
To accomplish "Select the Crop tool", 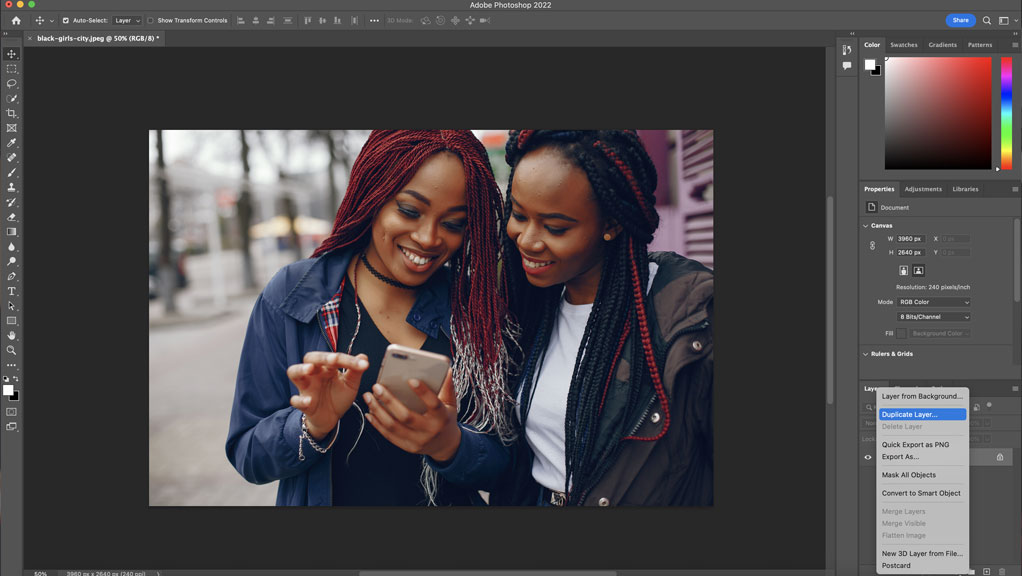I will (11, 113).
